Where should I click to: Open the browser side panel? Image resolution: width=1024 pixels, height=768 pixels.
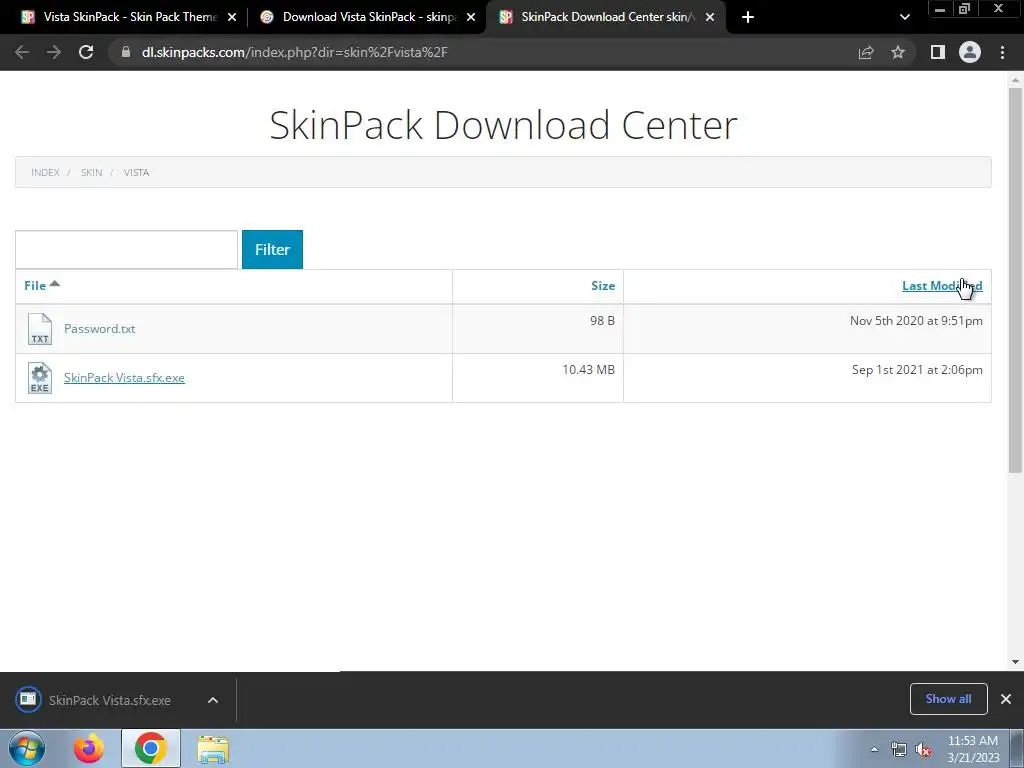(938, 52)
